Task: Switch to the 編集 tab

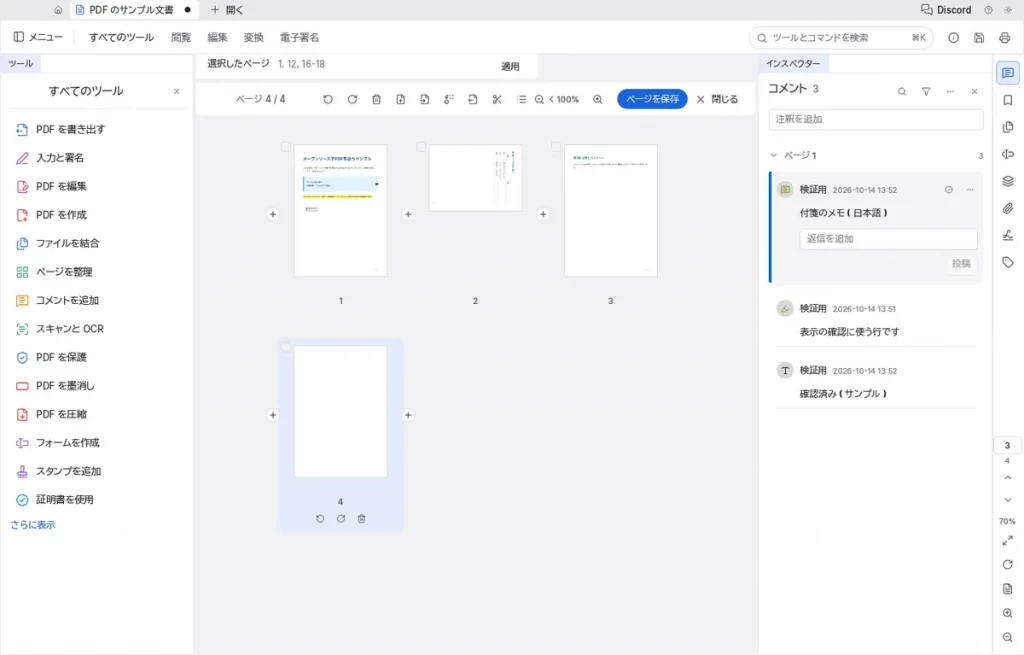Action: 217,37
